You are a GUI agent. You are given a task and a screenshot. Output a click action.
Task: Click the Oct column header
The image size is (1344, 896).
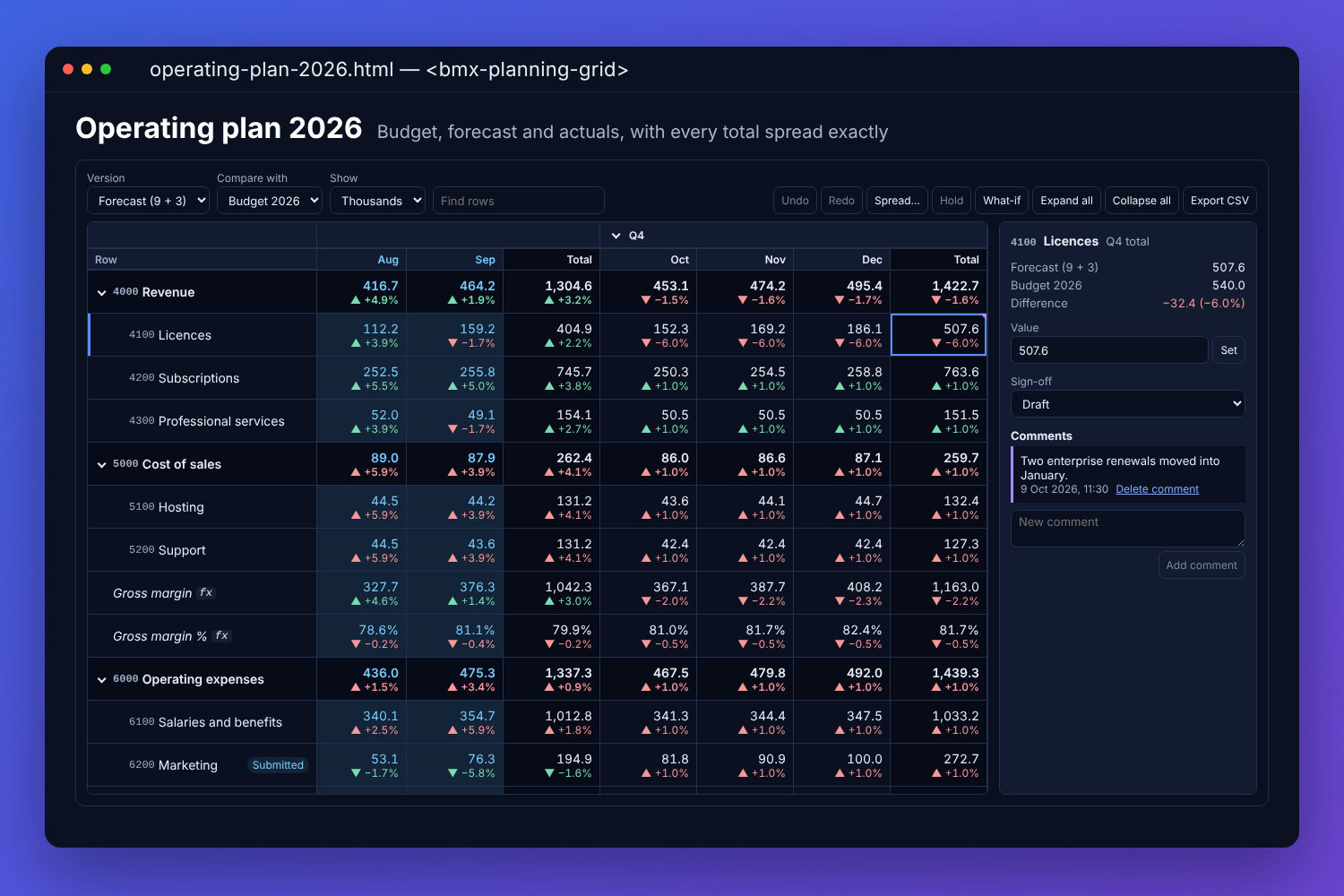(649, 260)
